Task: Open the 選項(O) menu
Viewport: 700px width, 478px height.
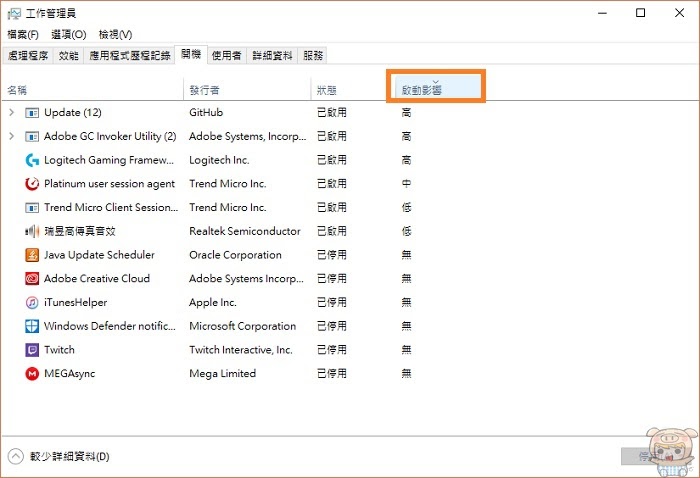Action: click(x=69, y=34)
